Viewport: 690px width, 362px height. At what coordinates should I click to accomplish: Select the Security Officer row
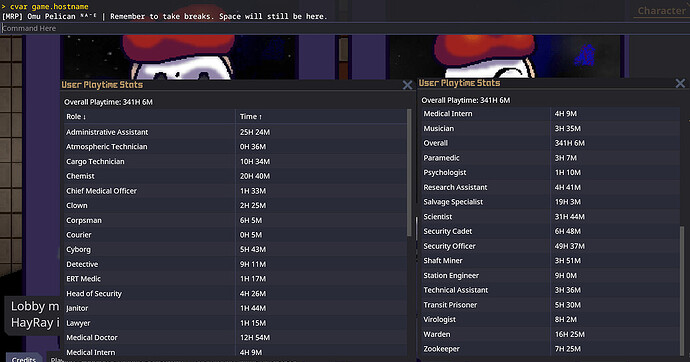(x=550, y=246)
